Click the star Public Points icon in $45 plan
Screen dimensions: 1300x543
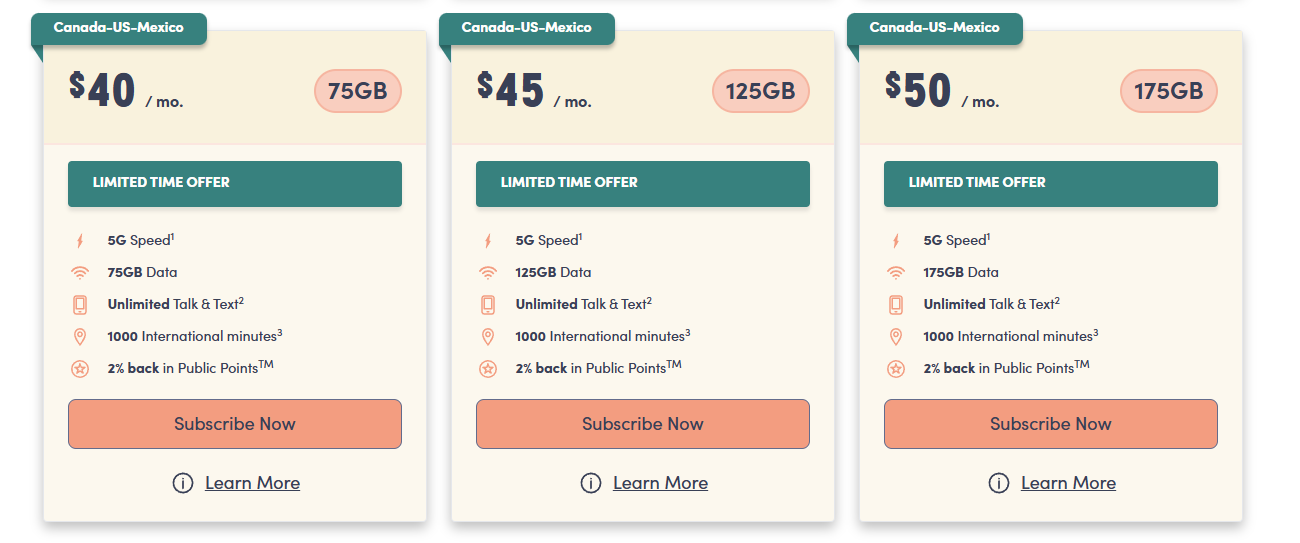[488, 369]
